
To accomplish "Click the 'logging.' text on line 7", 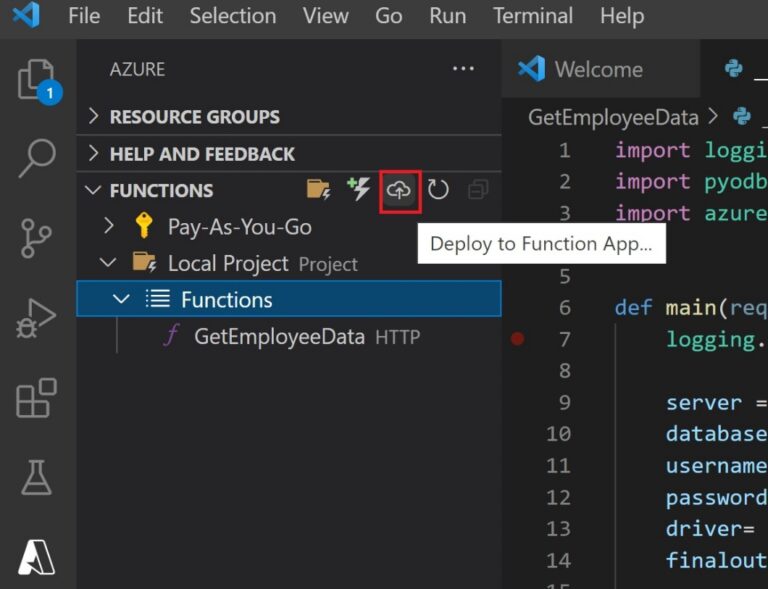I will [x=716, y=340].
